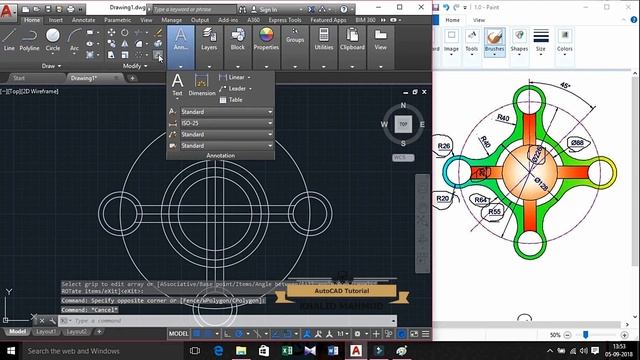Viewport: 640px width, 360px height.
Task: Expand the Draw panel dropdown
Action: [51, 66]
